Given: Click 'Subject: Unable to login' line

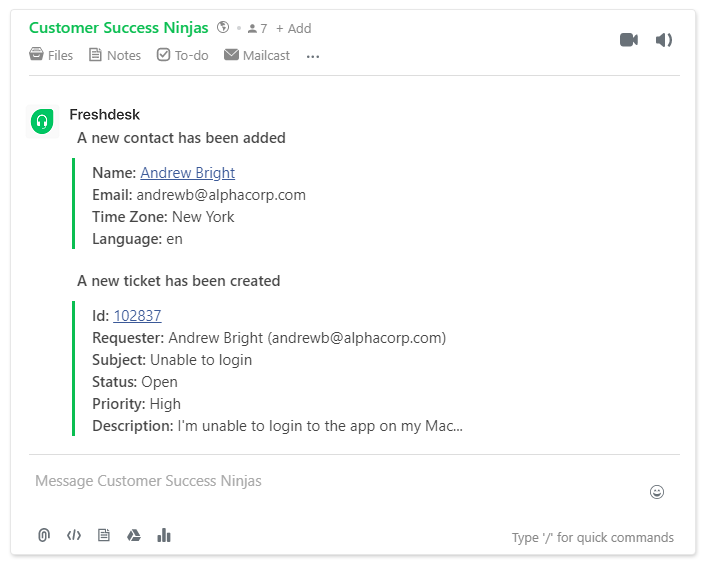Looking at the screenshot, I should 172,360.
